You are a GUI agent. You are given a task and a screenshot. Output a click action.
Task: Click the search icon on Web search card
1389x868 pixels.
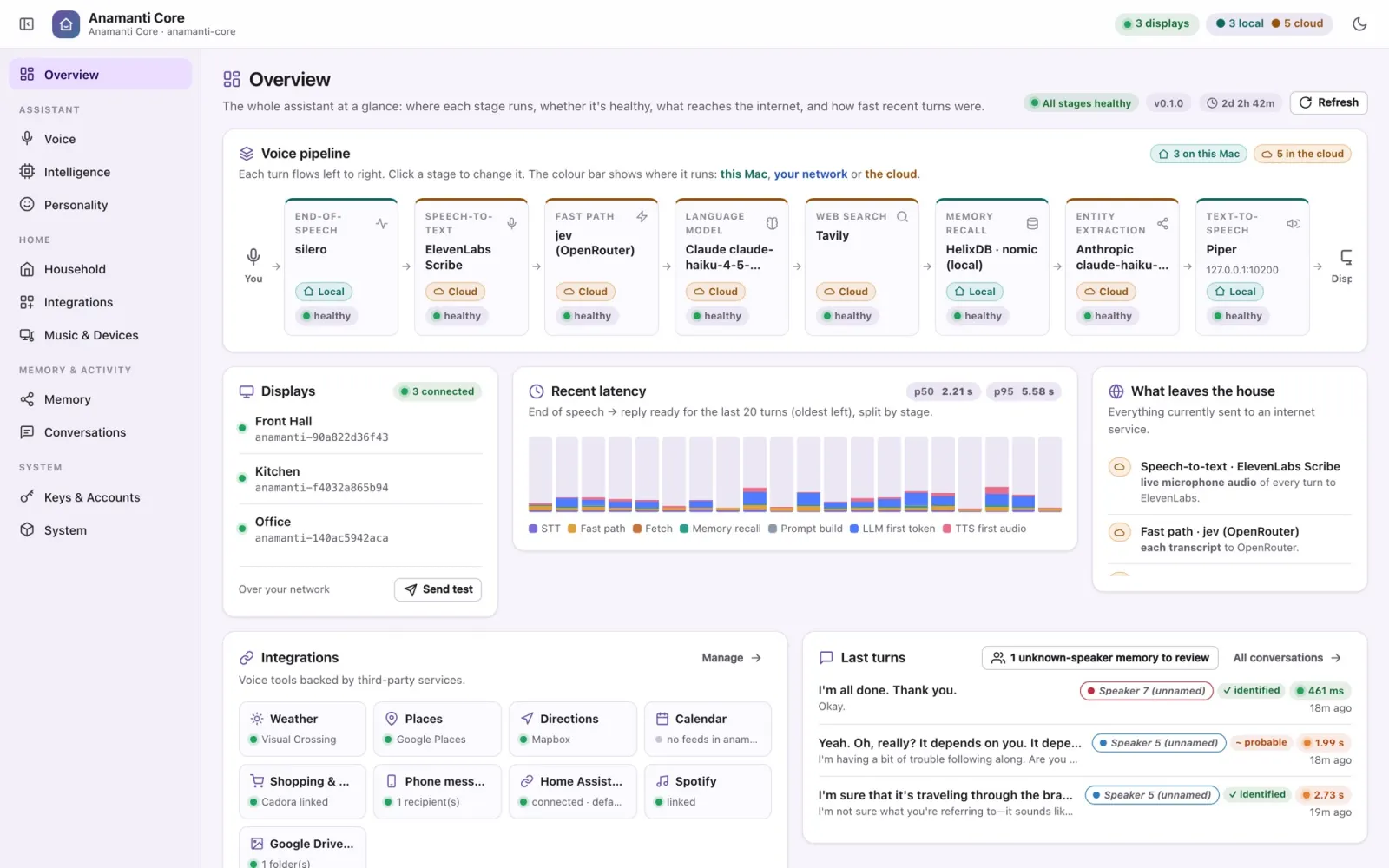(x=903, y=216)
